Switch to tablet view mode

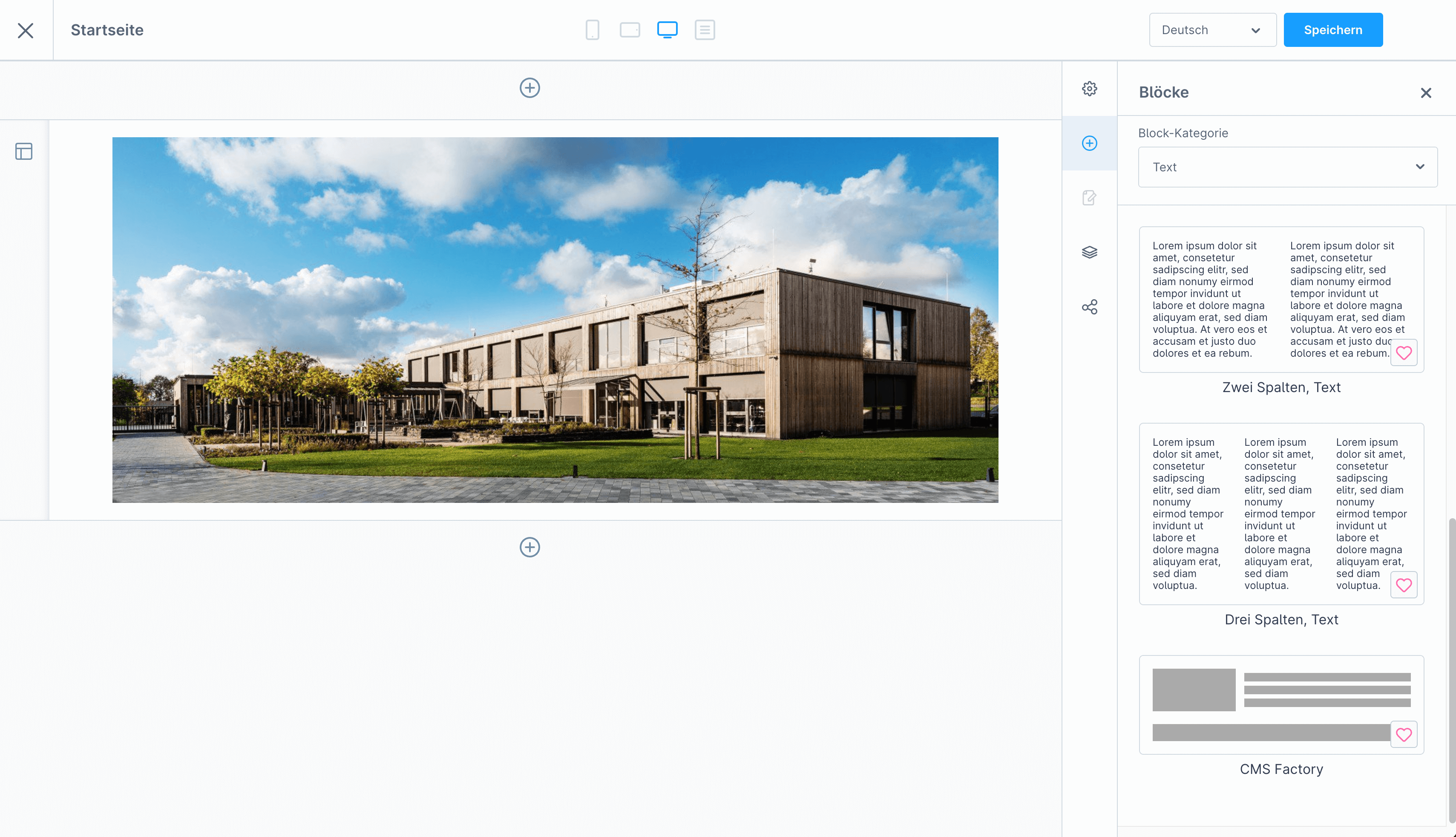tap(630, 30)
